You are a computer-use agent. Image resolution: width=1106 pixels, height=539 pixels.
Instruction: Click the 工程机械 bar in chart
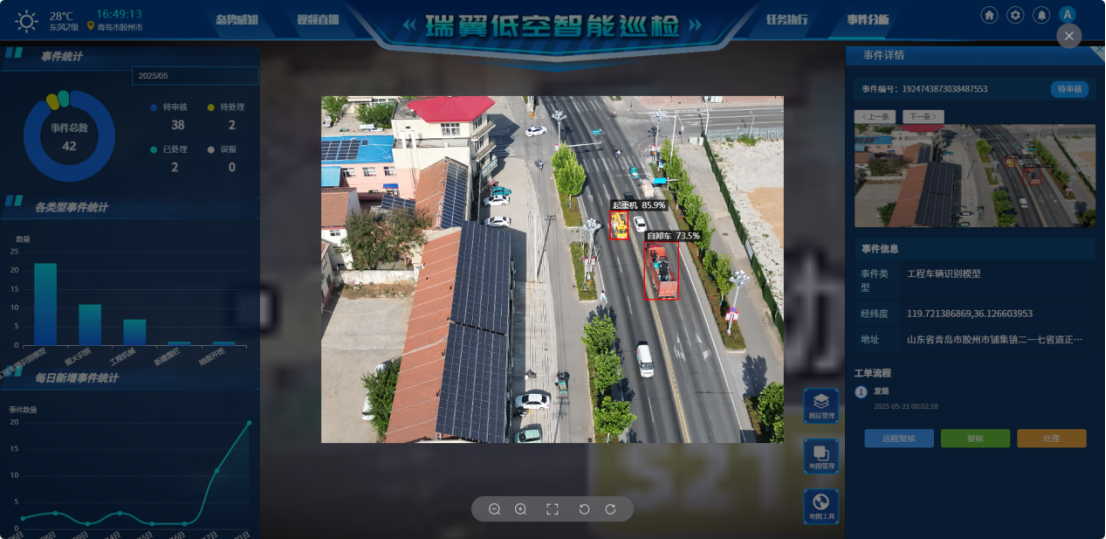pos(135,332)
